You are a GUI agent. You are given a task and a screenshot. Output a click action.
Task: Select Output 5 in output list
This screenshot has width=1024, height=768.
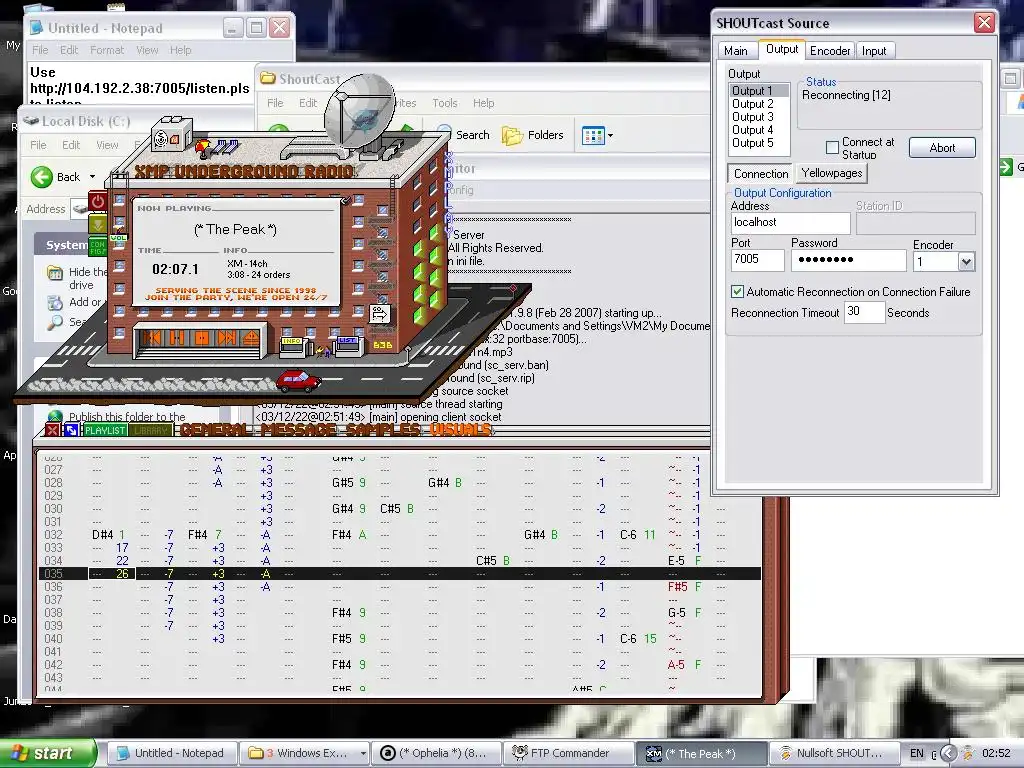click(x=759, y=143)
